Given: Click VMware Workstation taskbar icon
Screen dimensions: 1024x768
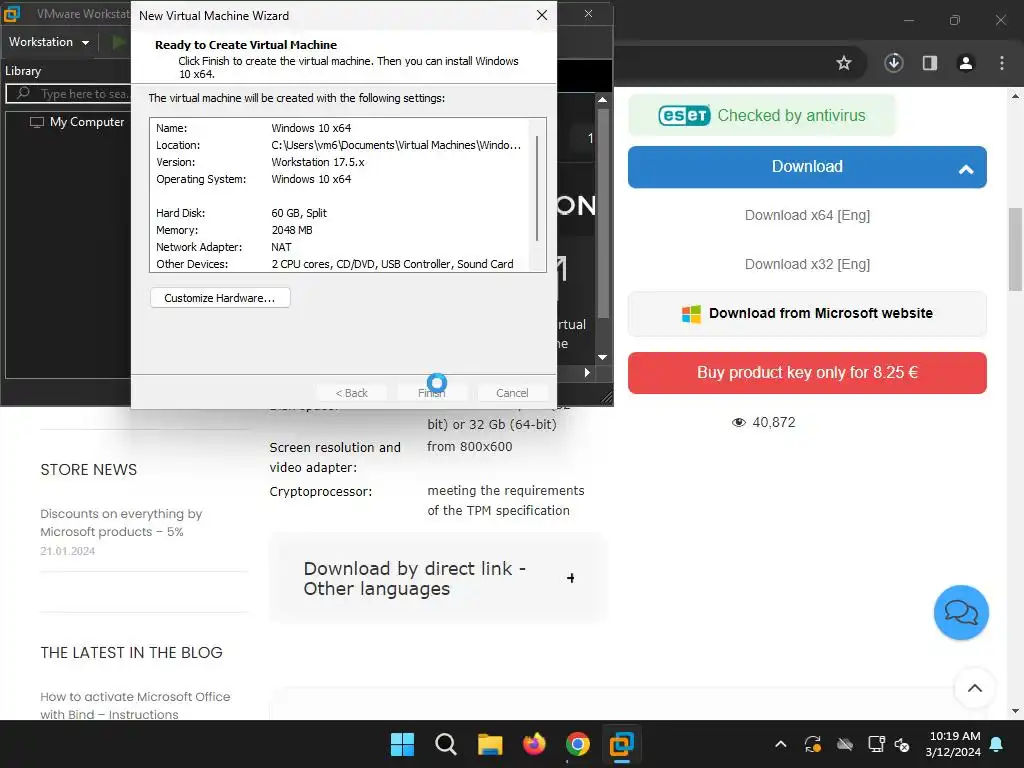Looking at the screenshot, I should (621, 744).
